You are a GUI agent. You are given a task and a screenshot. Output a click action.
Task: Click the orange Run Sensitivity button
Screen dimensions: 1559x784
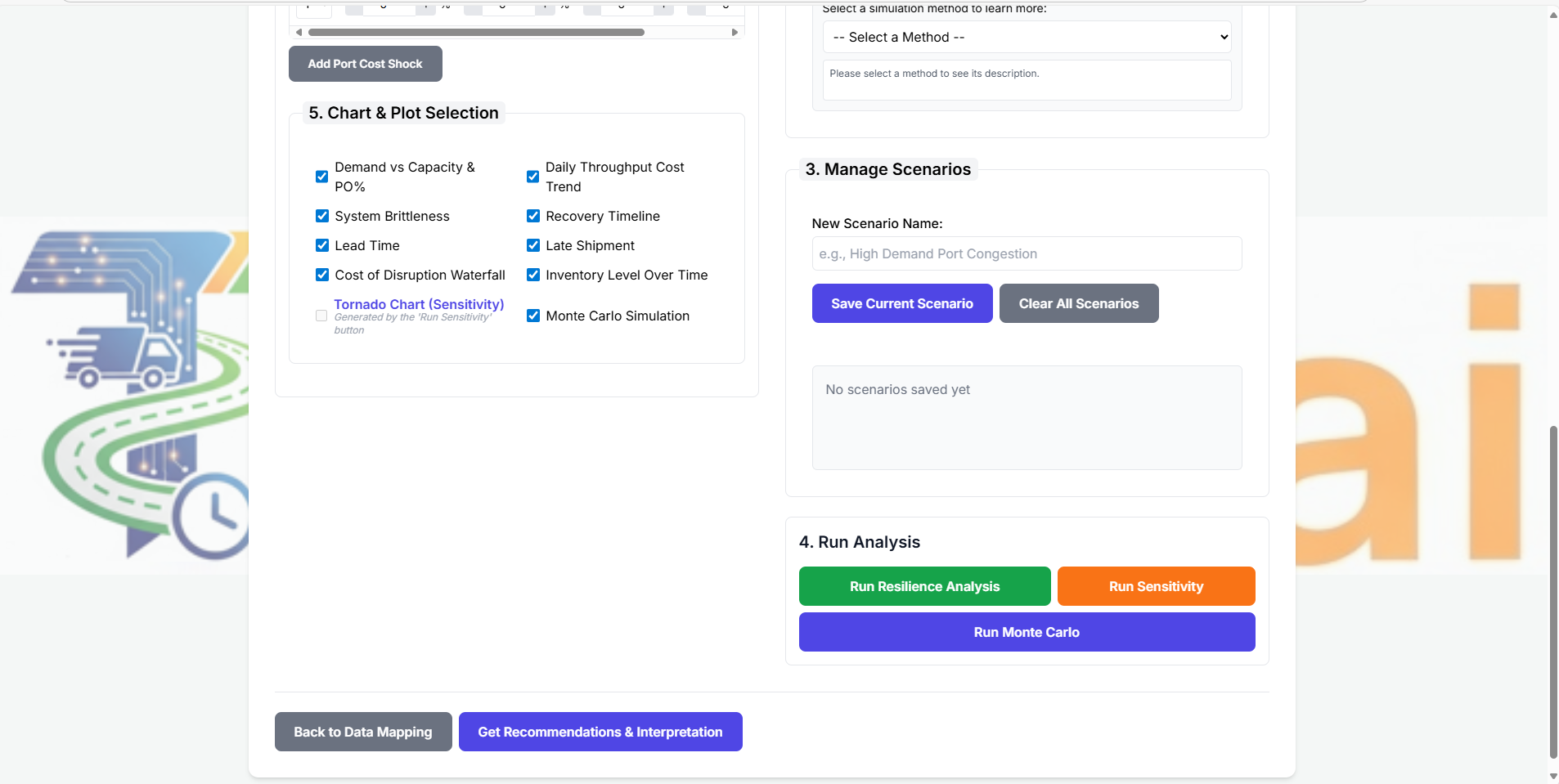(1156, 586)
